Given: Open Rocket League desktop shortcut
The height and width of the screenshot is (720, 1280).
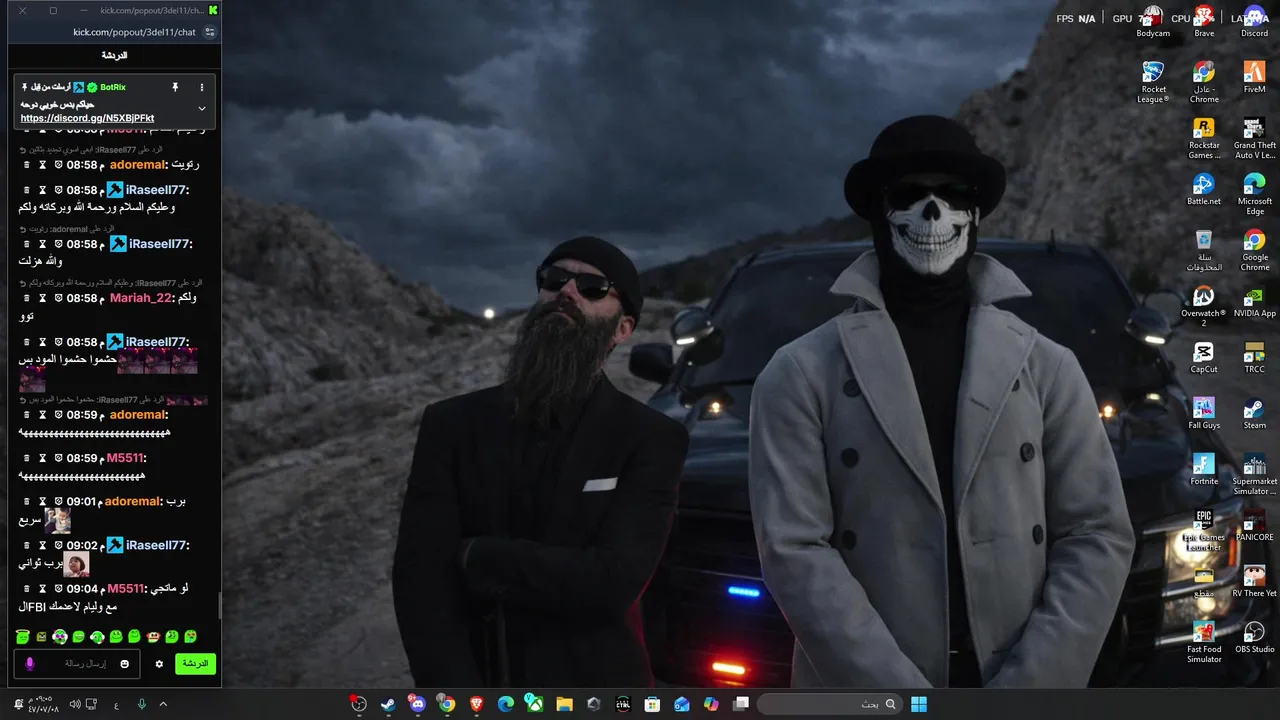Looking at the screenshot, I should pyautogui.click(x=1153, y=82).
